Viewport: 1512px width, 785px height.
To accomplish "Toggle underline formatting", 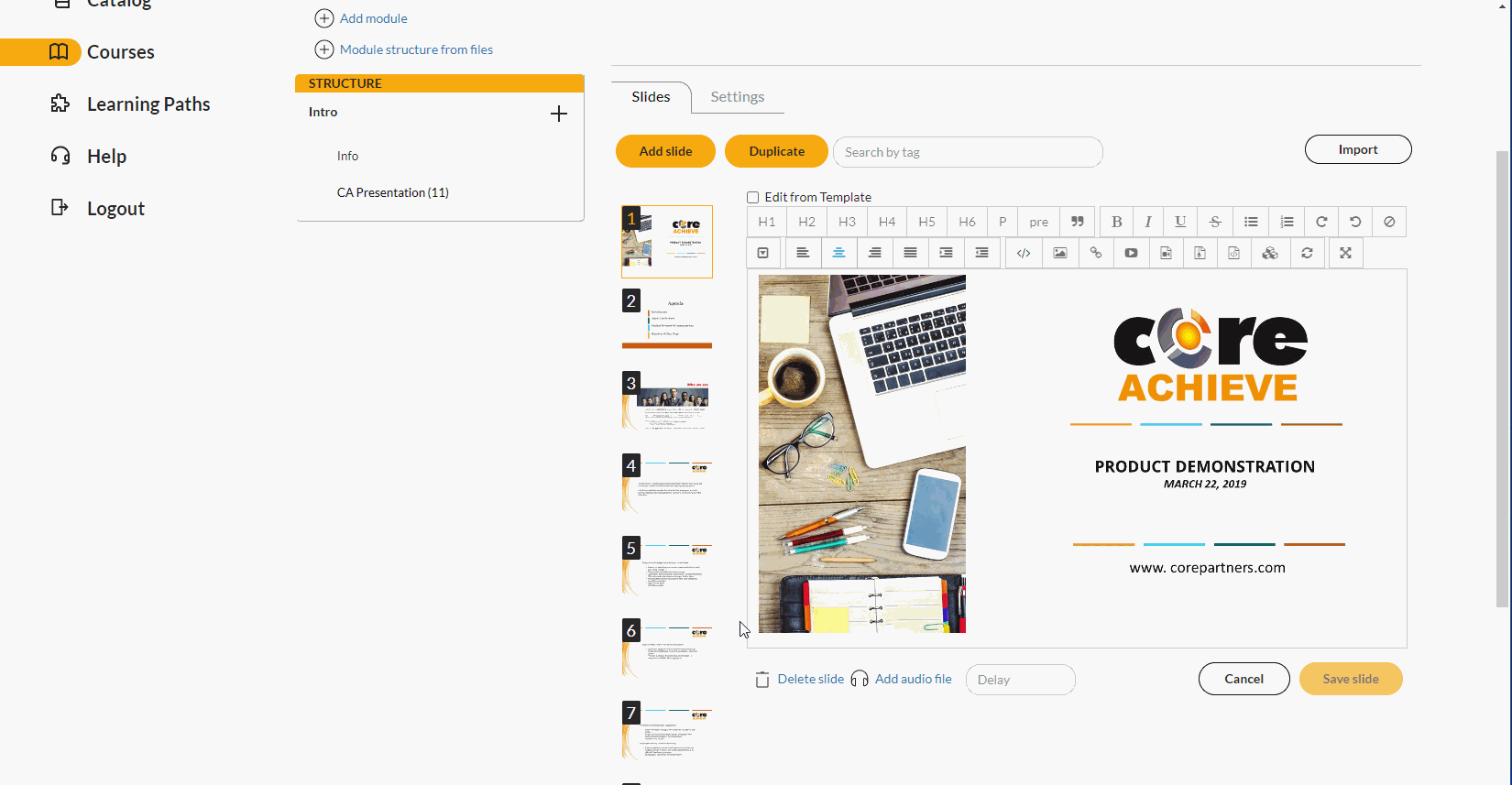I will [x=1180, y=222].
